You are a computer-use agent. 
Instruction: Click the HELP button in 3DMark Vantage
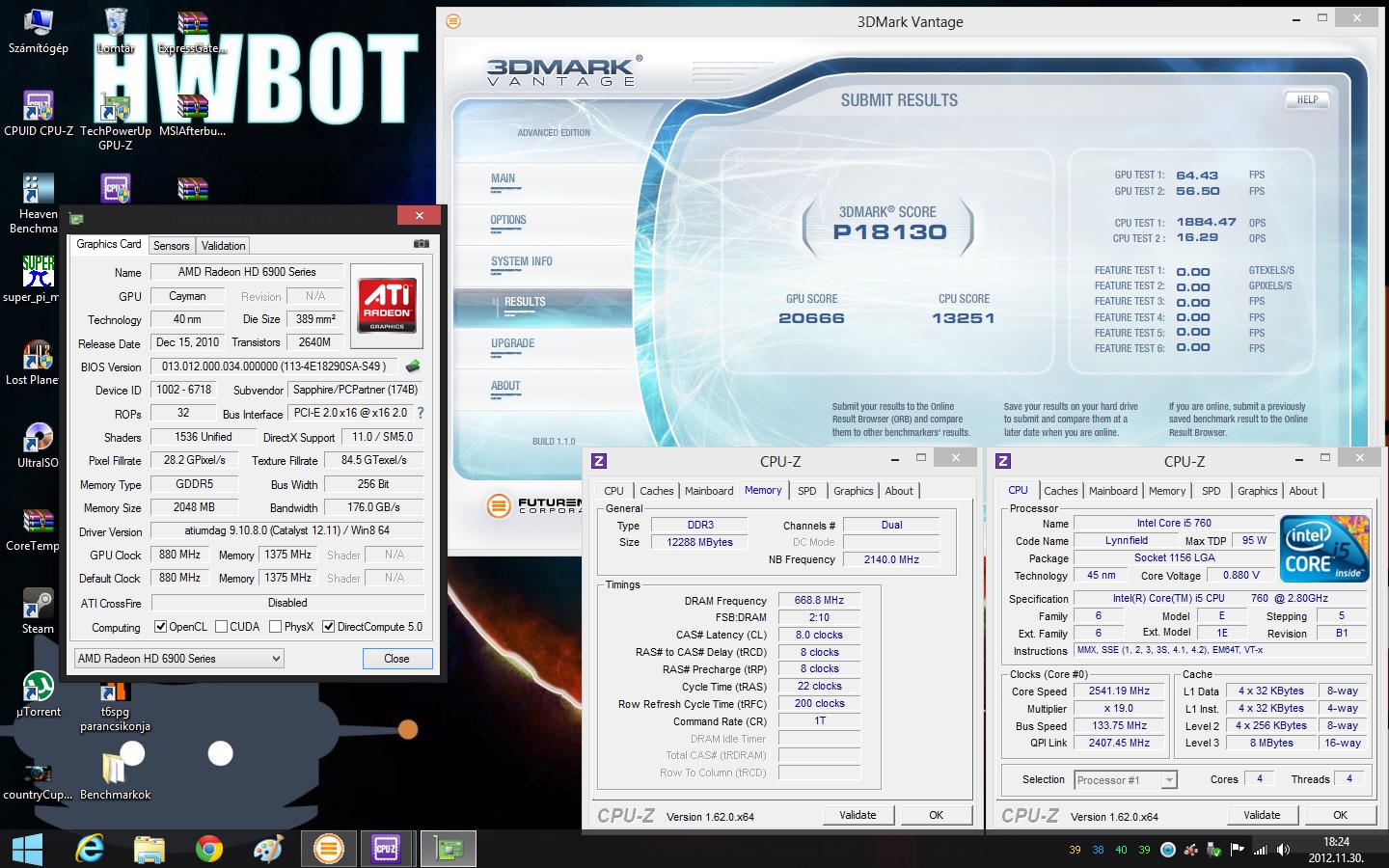pyautogui.click(x=1307, y=99)
